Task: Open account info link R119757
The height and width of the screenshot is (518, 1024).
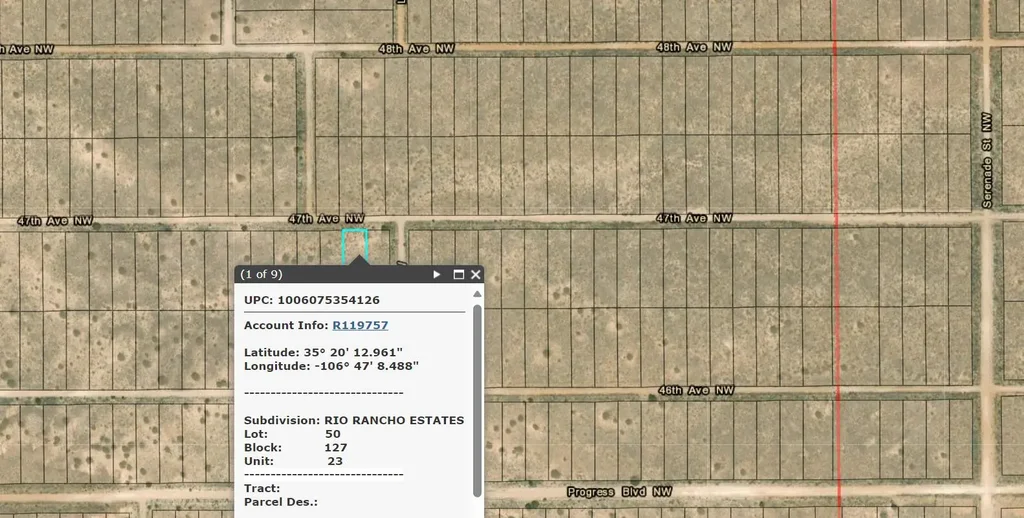Action: click(x=360, y=325)
